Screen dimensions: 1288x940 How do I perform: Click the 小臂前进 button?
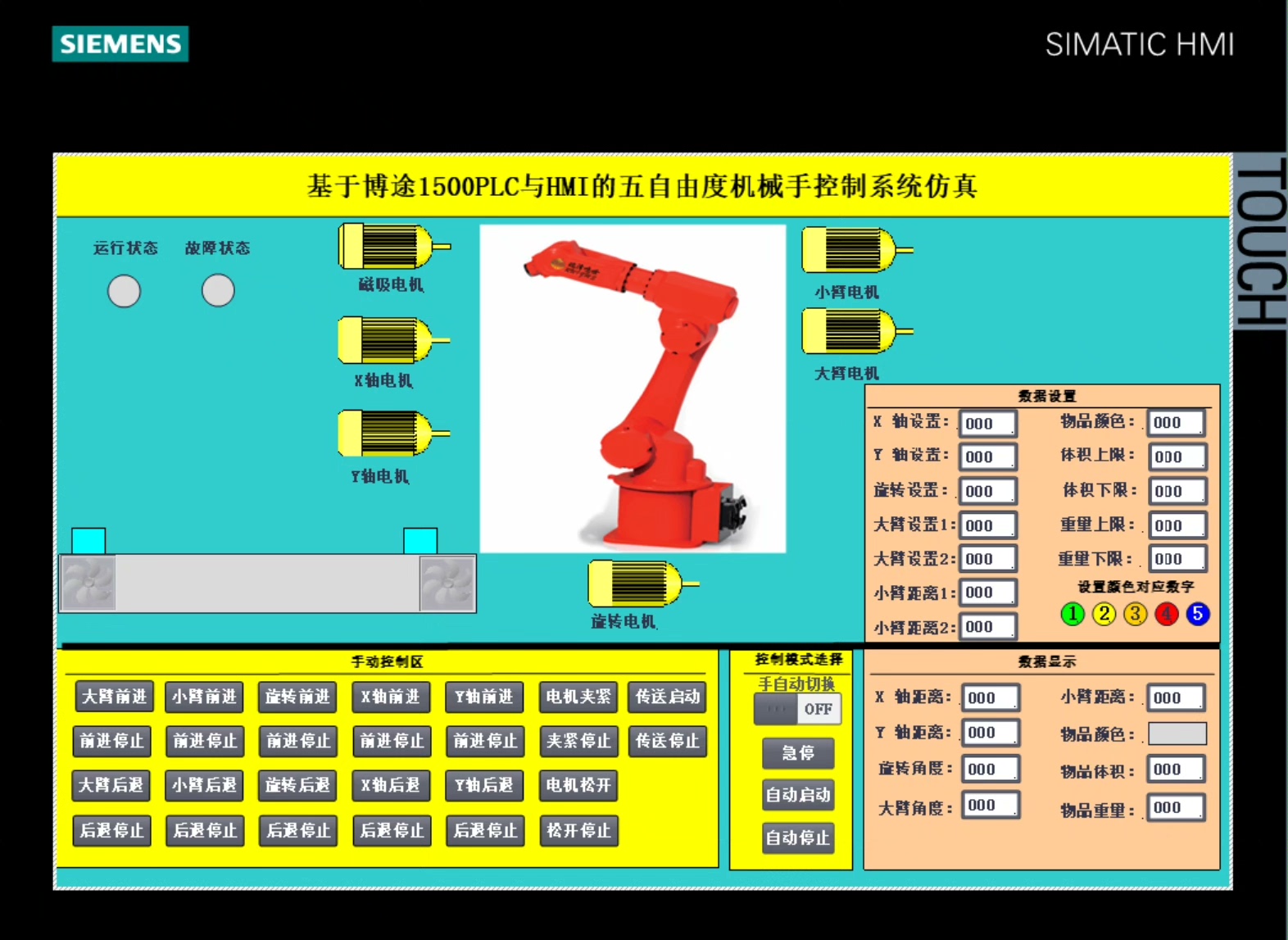[205, 697]
